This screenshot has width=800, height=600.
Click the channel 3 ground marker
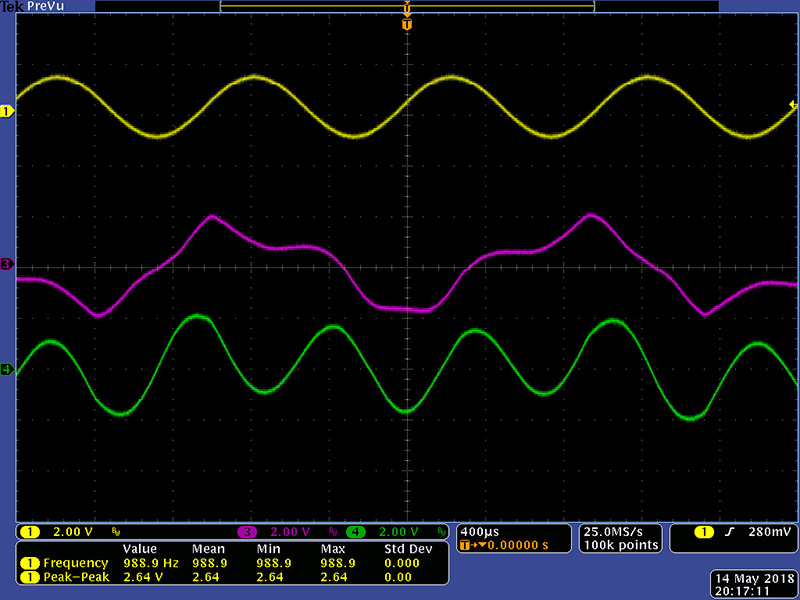[7, 264]
